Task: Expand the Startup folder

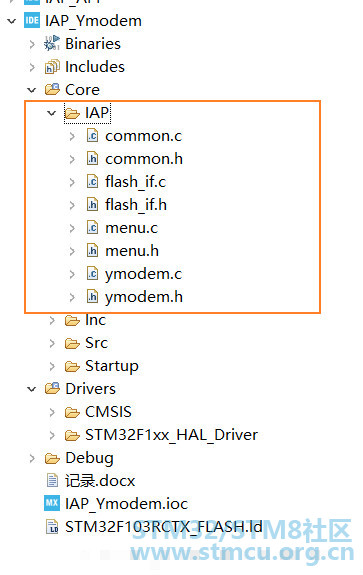Action: (52, 366)
